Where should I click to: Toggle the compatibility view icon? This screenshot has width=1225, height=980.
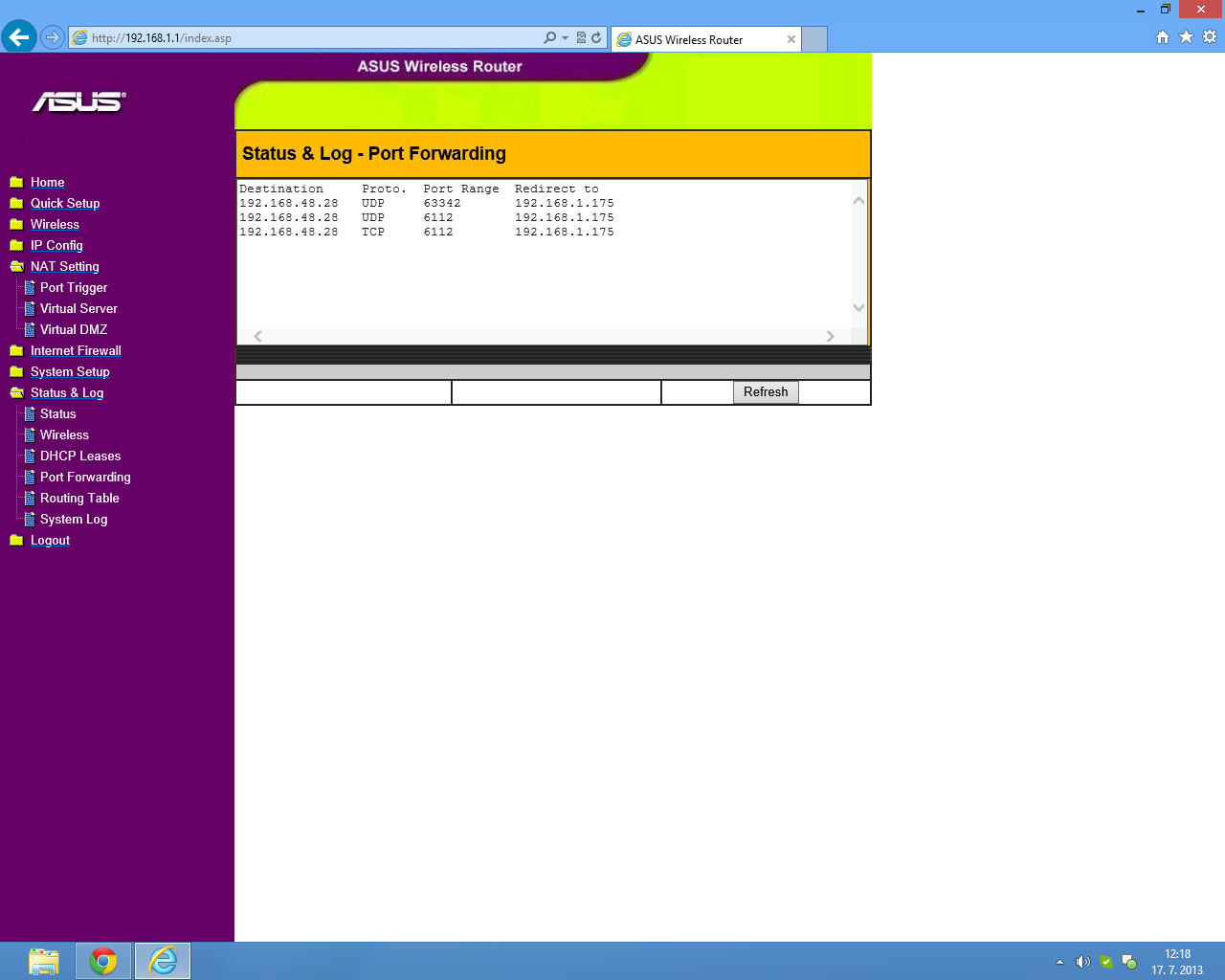pyautogui.click(x=581, y=38)
